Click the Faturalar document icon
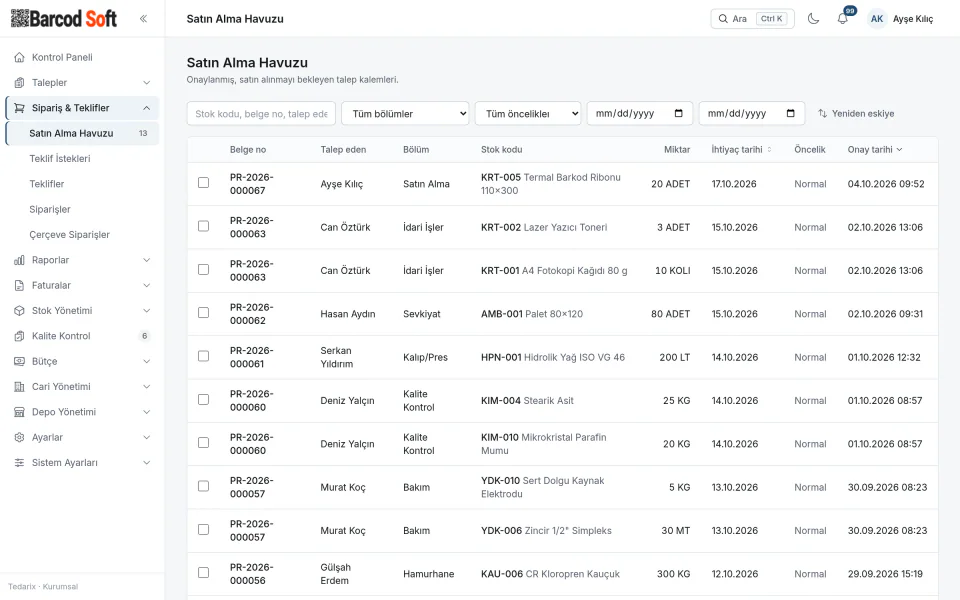Viewport: 960px width, 600px height. coord(20,285)
